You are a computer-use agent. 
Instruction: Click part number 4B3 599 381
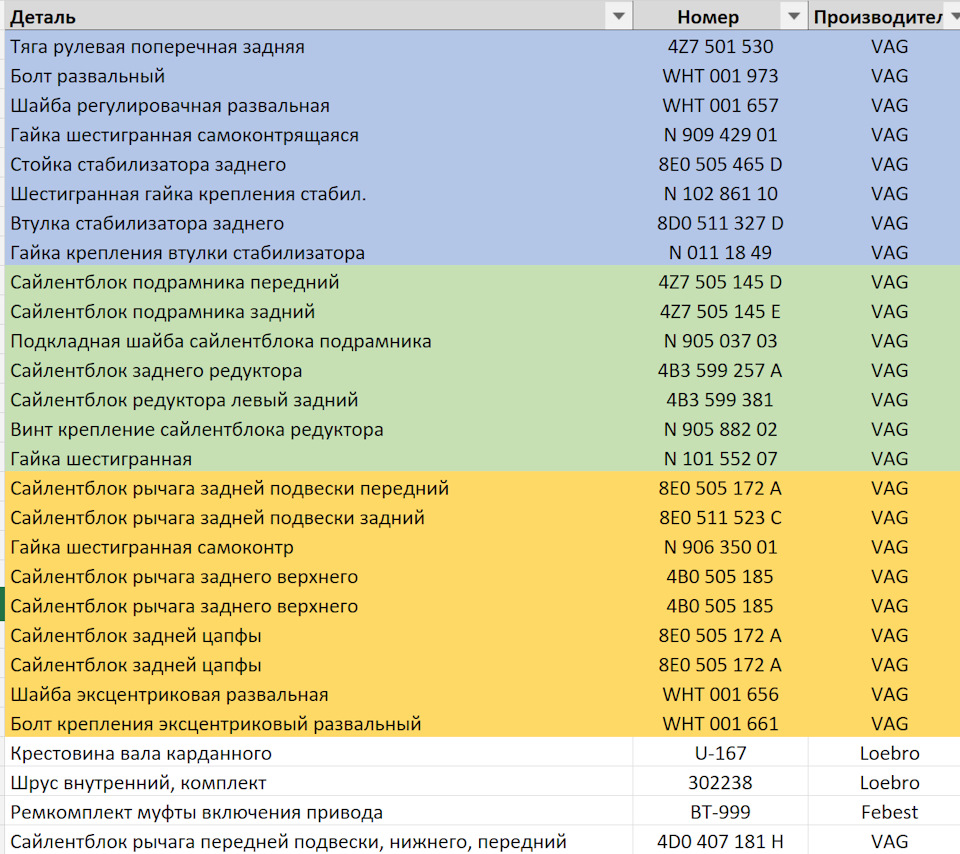720,400
